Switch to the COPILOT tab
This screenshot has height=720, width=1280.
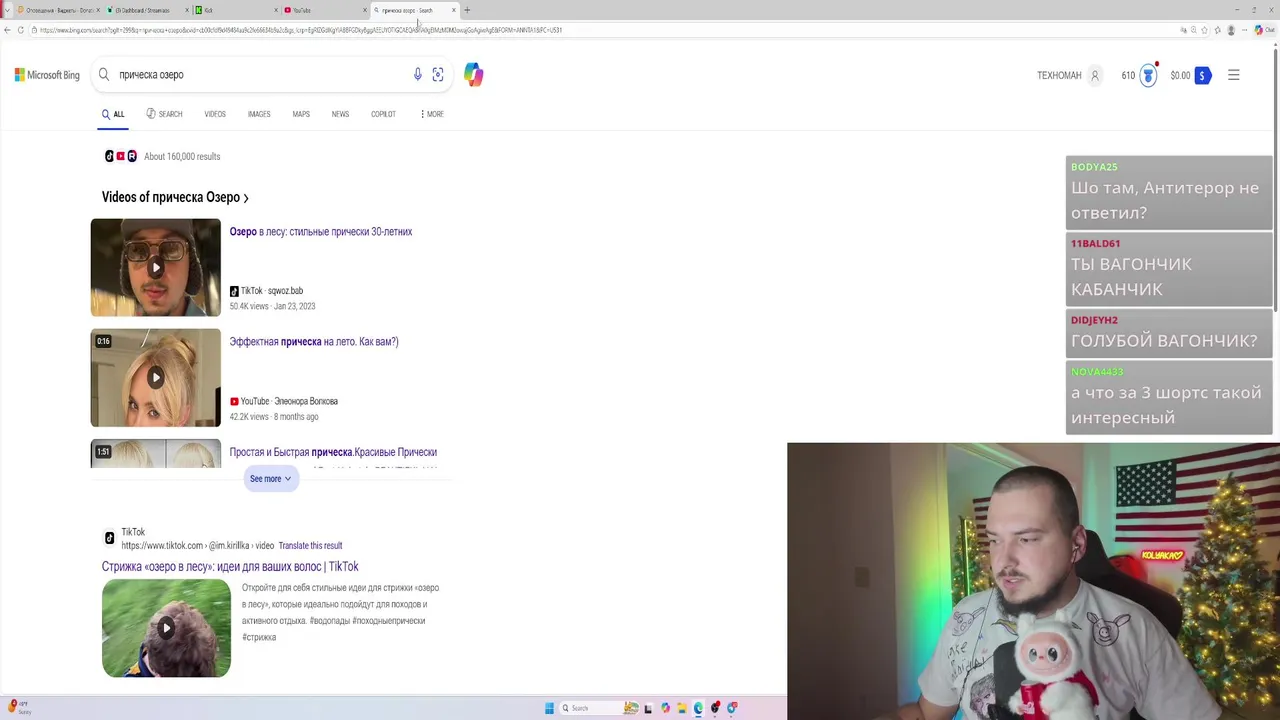[383, 114]
